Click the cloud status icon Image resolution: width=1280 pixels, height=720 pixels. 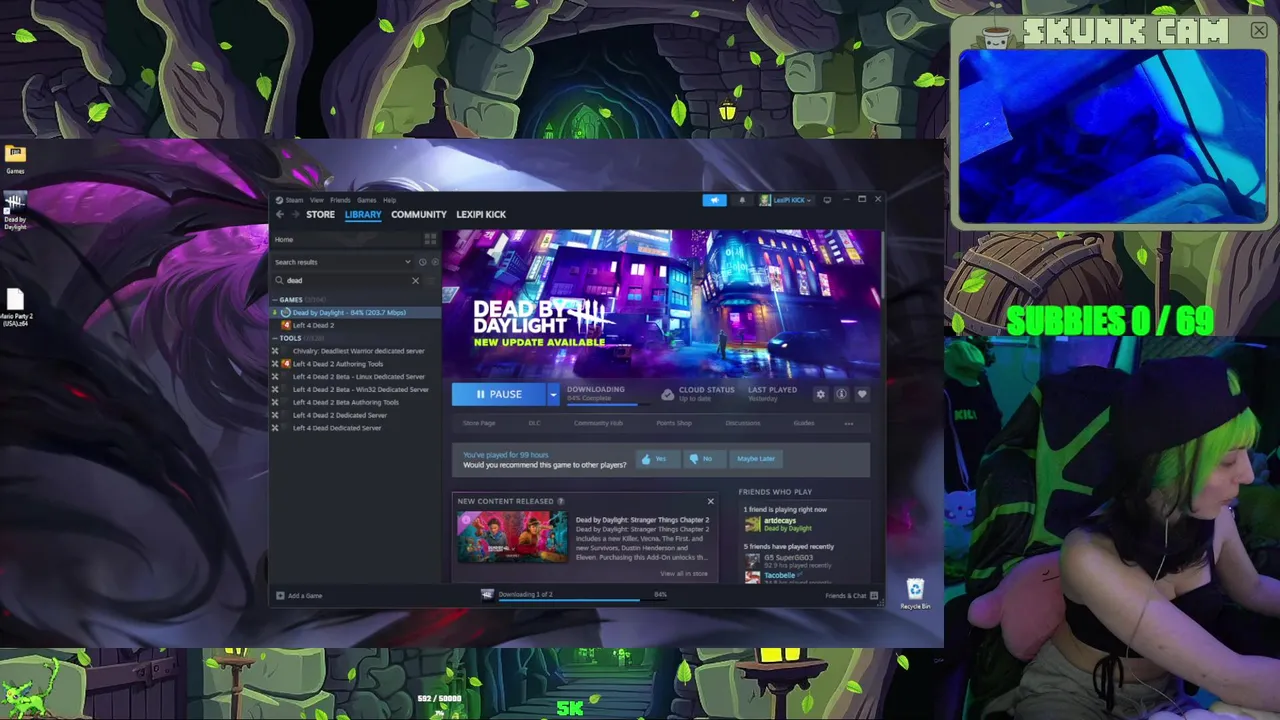[668, 394]
